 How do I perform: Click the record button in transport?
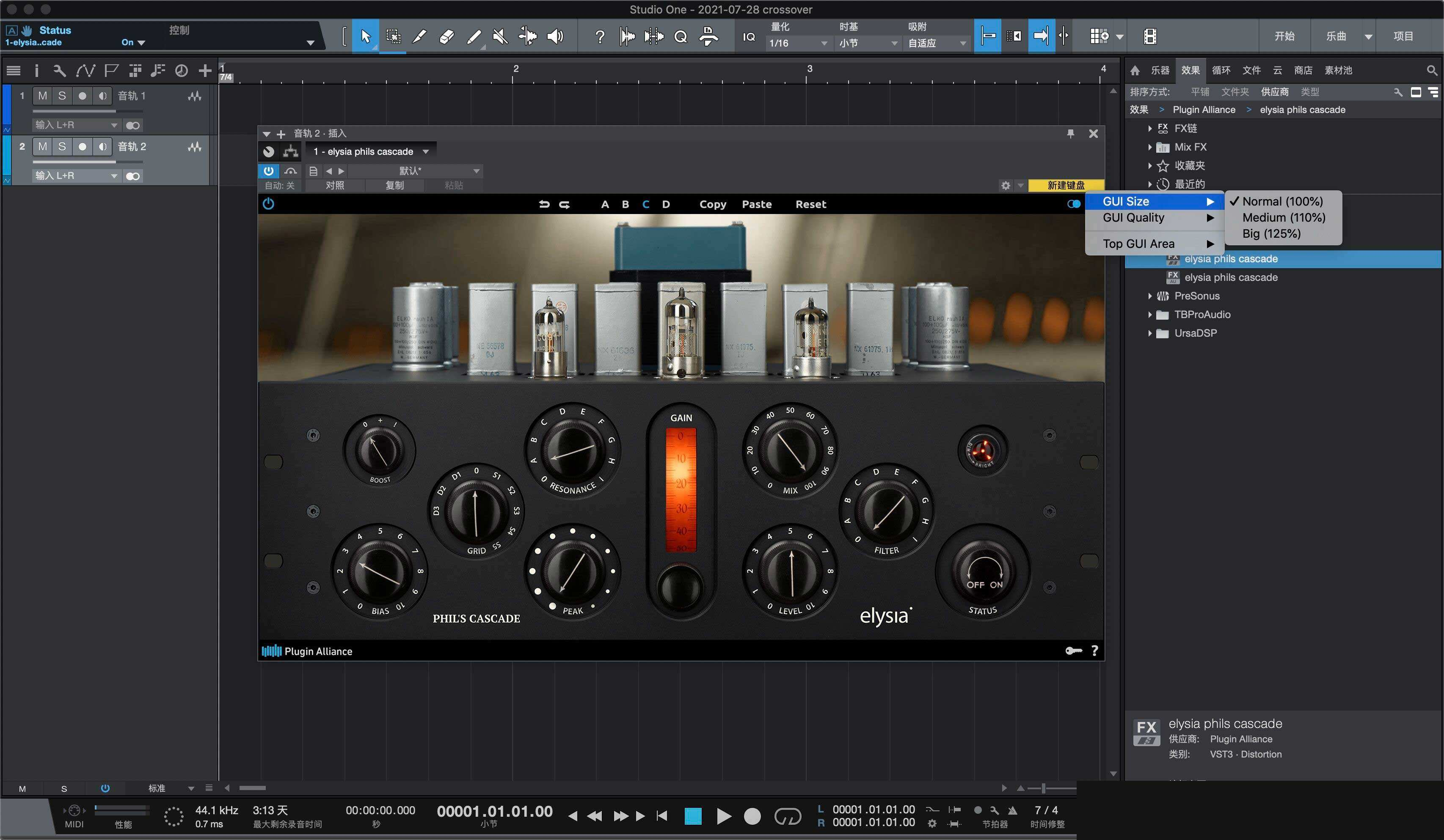[752, 816]
